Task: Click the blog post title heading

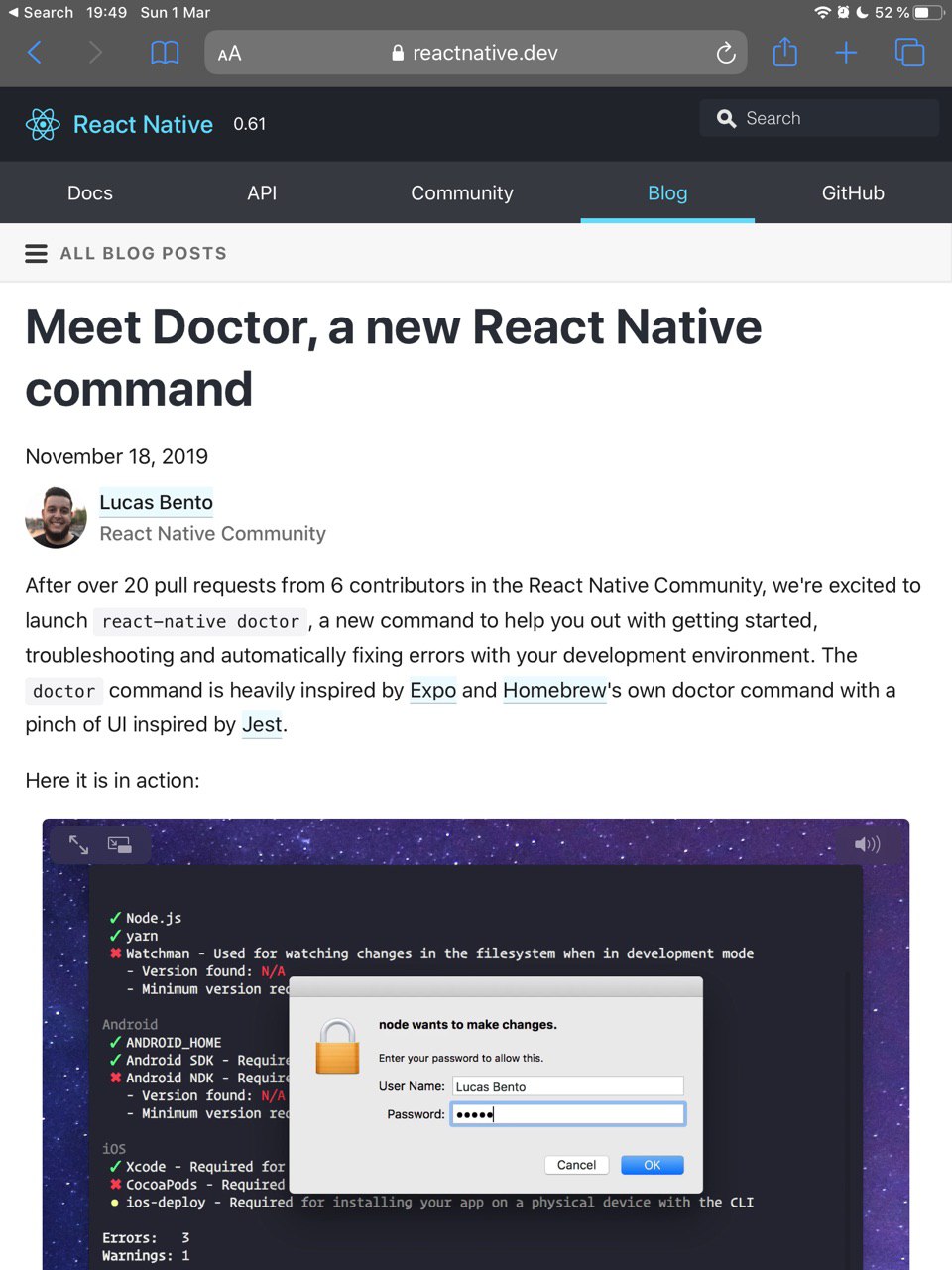Action: [x=393, y=357]
